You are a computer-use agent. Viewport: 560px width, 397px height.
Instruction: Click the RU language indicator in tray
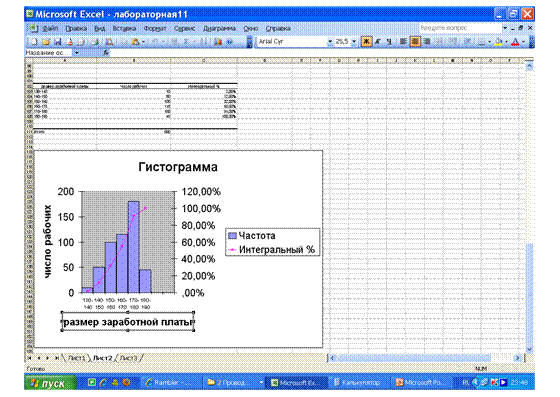pos(465,383)
